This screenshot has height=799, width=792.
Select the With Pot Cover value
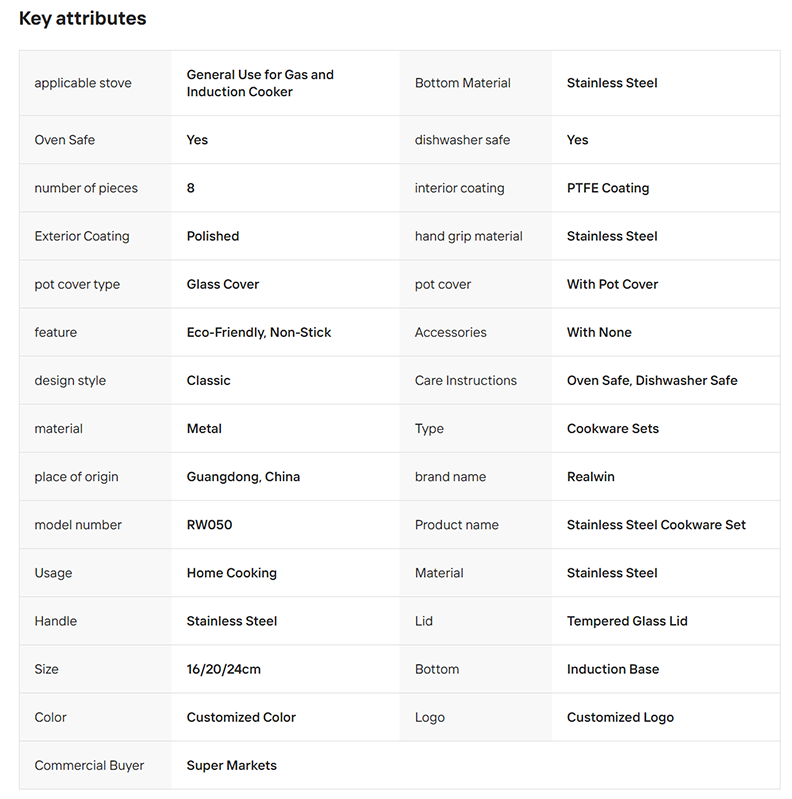coord(612,284)
